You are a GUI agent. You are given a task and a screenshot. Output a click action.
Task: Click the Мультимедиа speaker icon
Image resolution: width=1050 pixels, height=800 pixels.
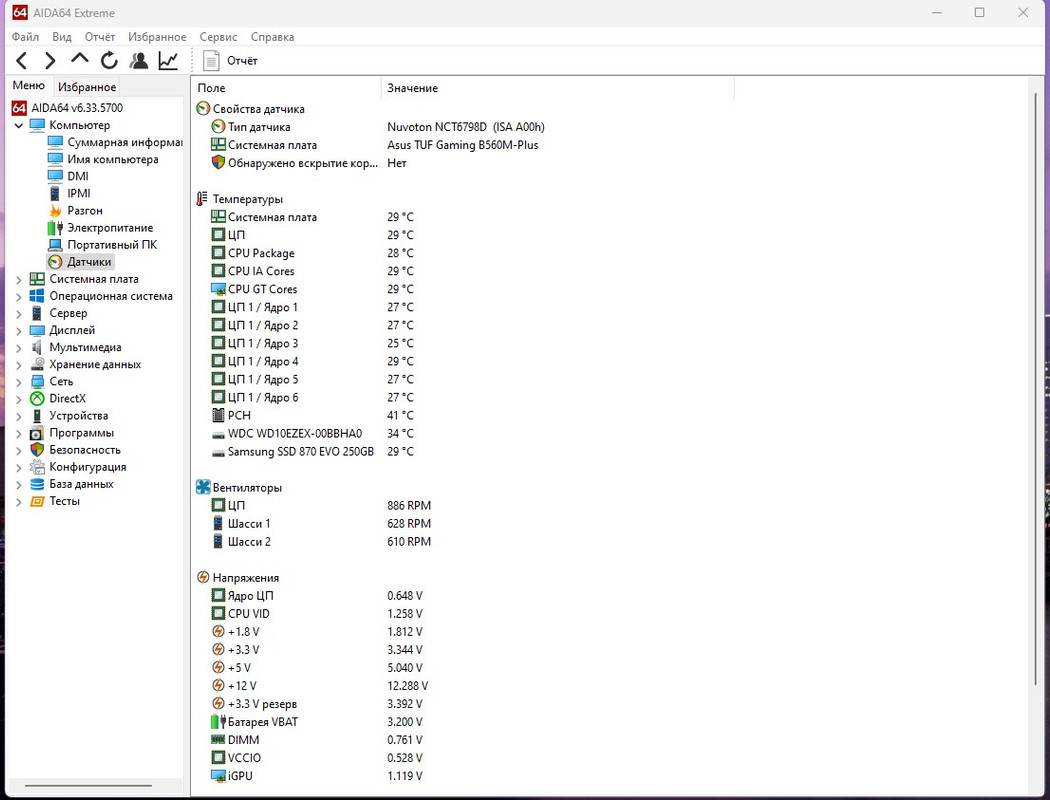point(37,347)
